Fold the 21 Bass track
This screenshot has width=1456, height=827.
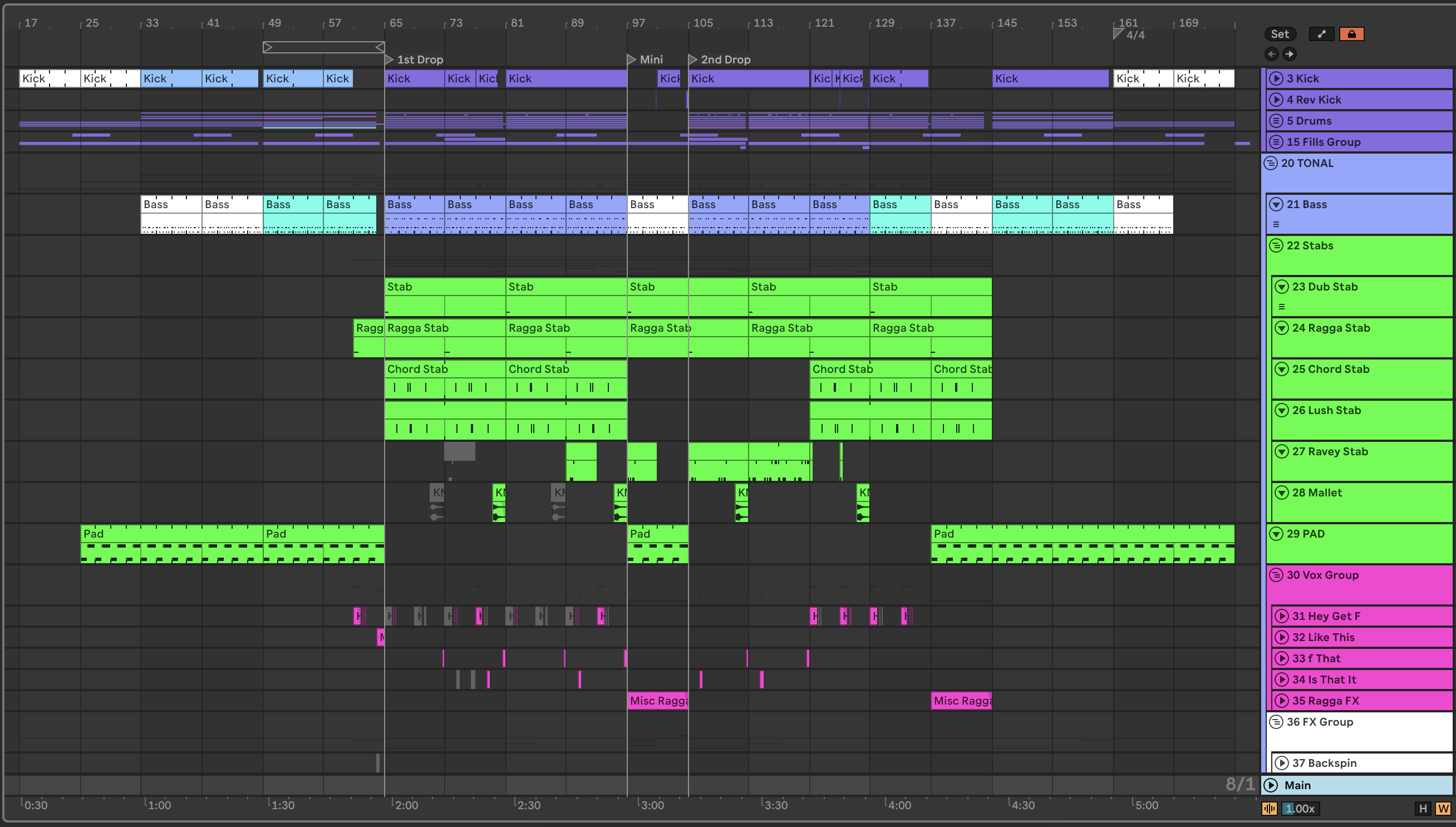pyautogui.click(x=1276, y=204)
